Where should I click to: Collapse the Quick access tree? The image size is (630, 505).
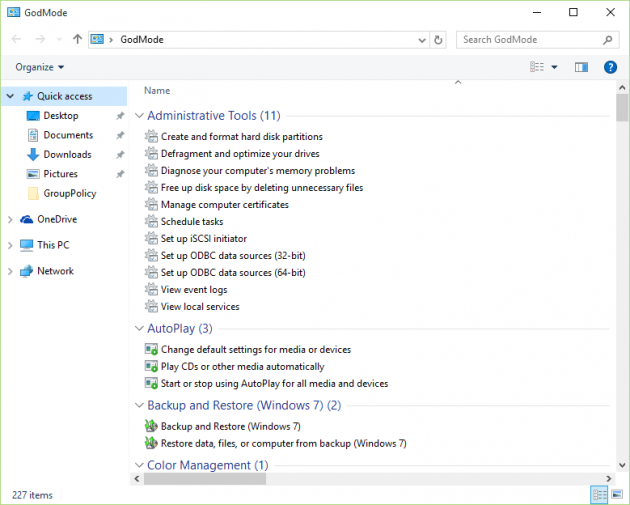click(x=10, y=96)
